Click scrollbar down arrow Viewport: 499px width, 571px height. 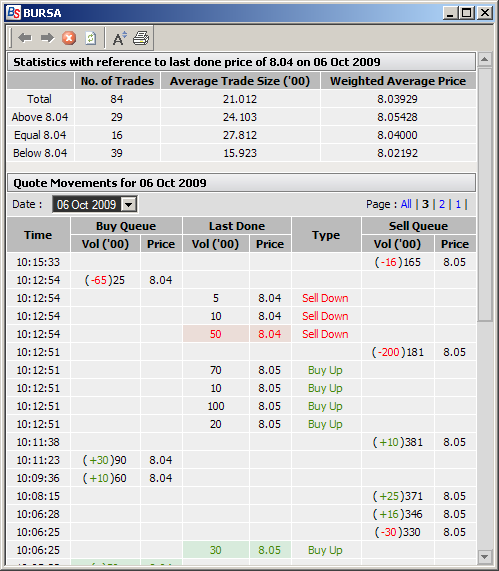(x=484, y=556)
